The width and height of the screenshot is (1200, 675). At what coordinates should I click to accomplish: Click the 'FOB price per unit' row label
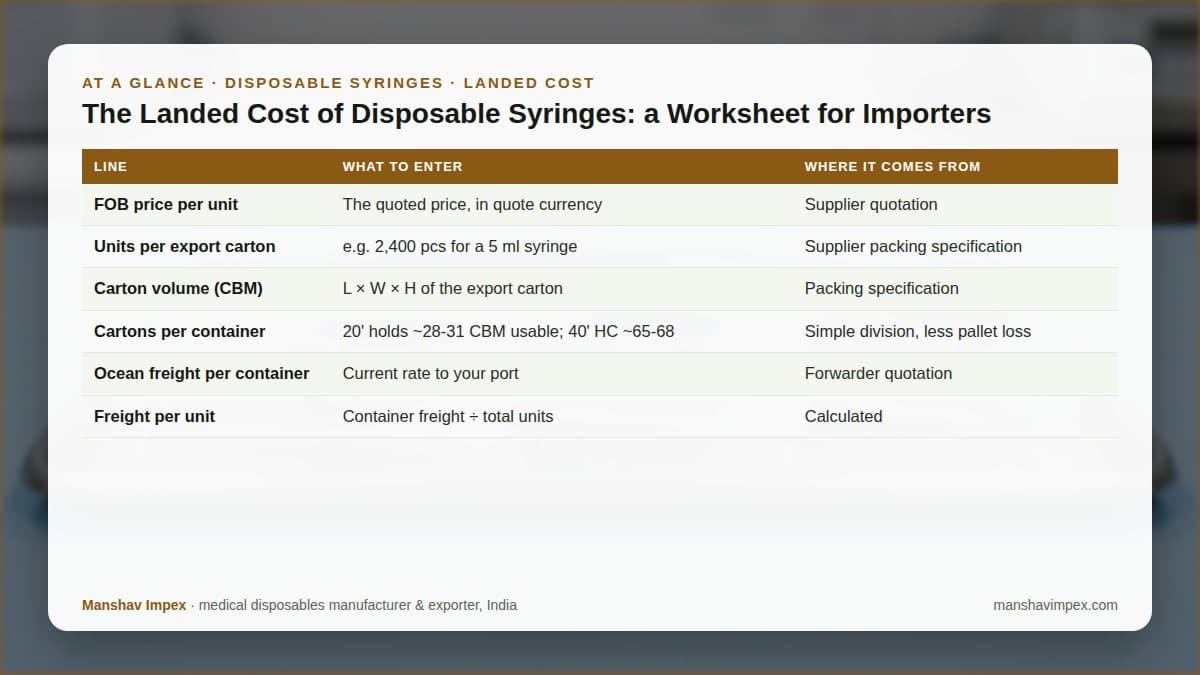pos(166,204)
